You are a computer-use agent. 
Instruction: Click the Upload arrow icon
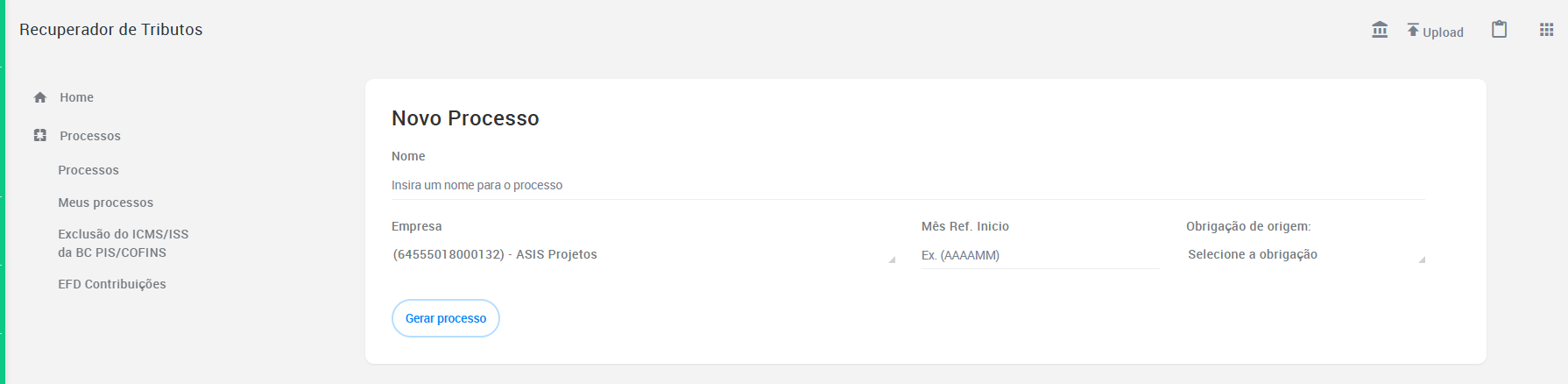click(x=1413, y=30)
